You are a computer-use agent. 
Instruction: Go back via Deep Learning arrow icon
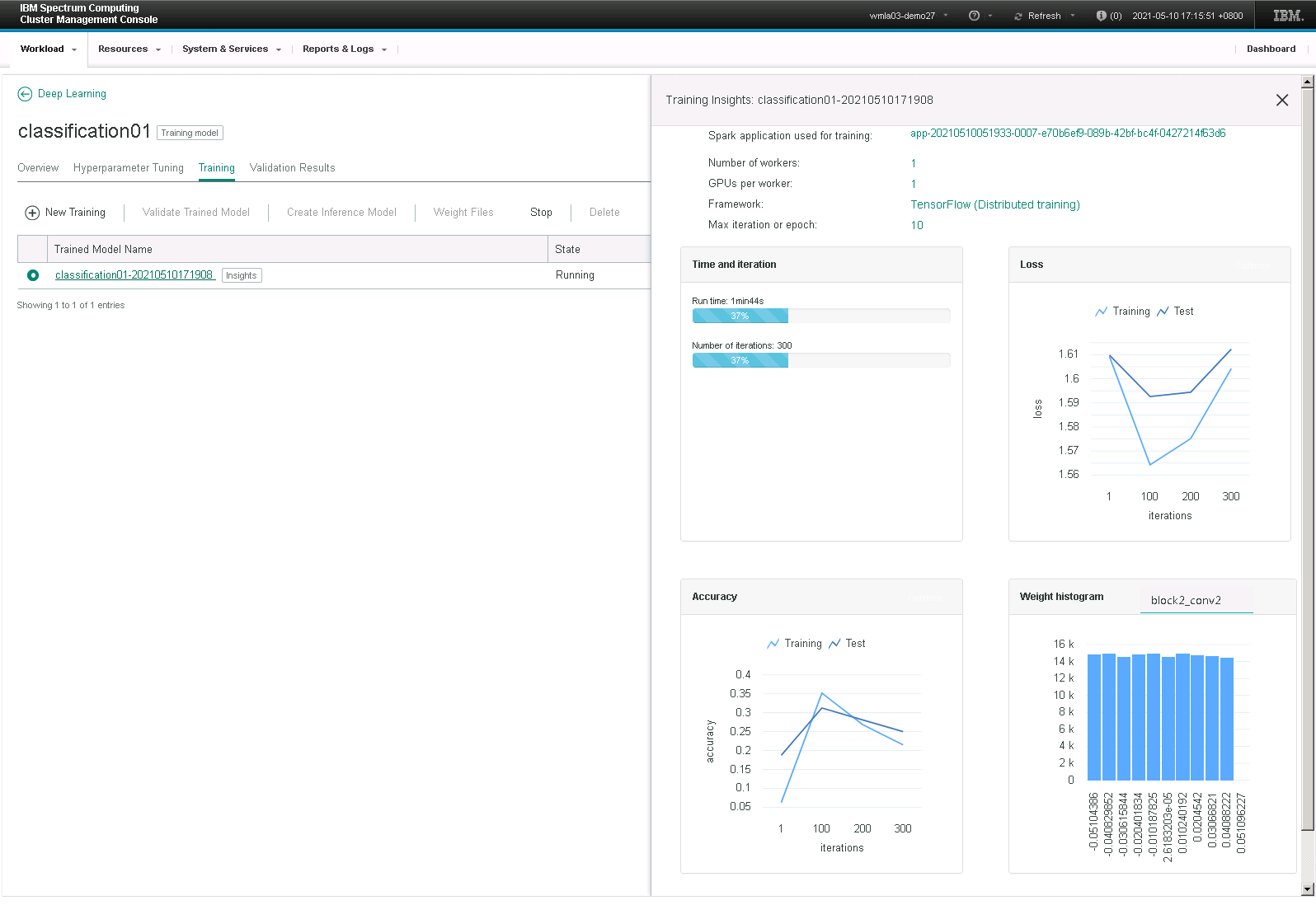pos(25,94)
